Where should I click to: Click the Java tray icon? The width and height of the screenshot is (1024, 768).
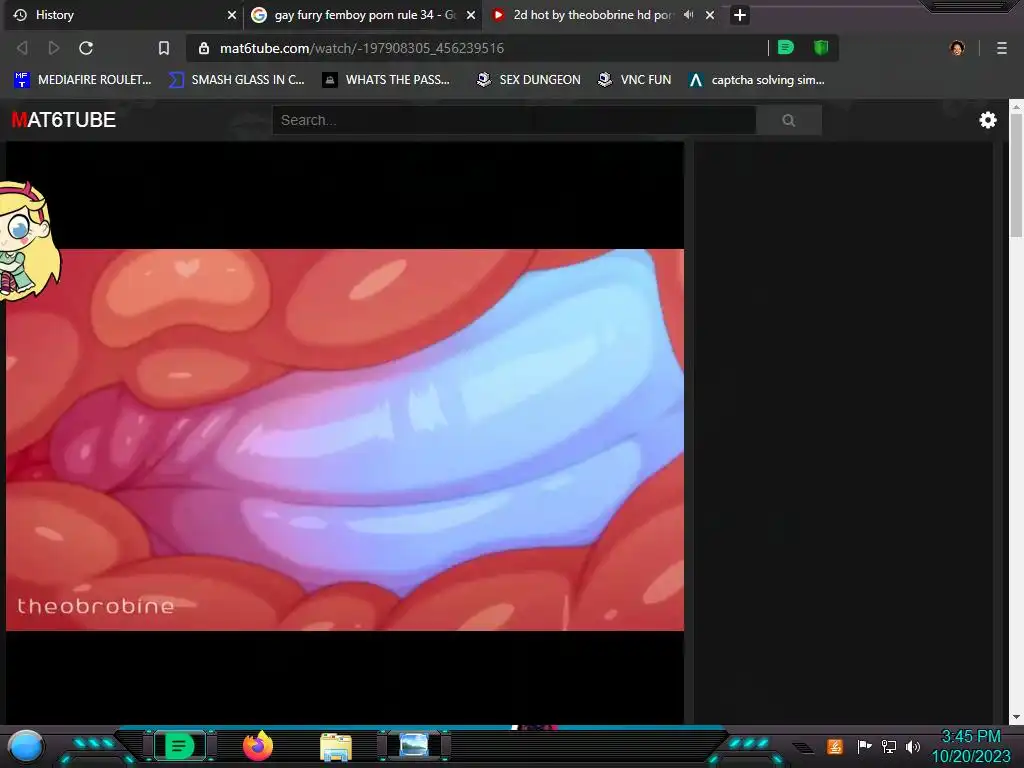coord(835,746)
